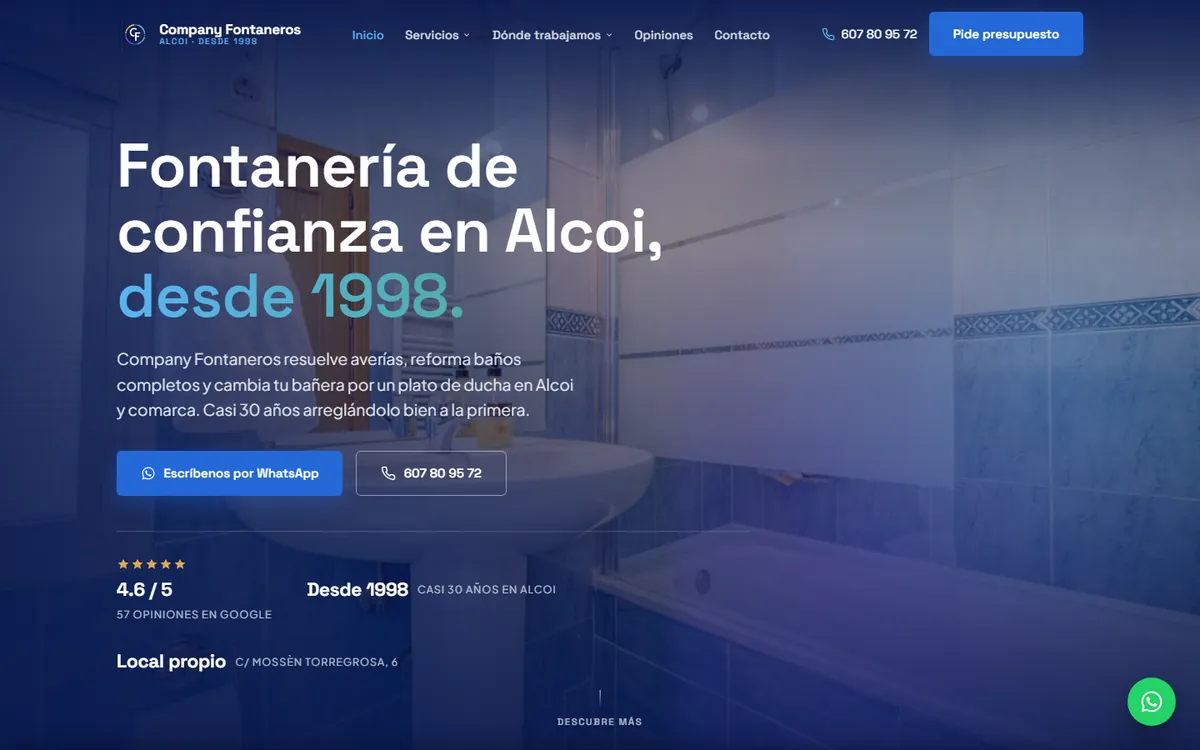
Task: Click the Pide presupuesto button
Action: coord(1006,34)
